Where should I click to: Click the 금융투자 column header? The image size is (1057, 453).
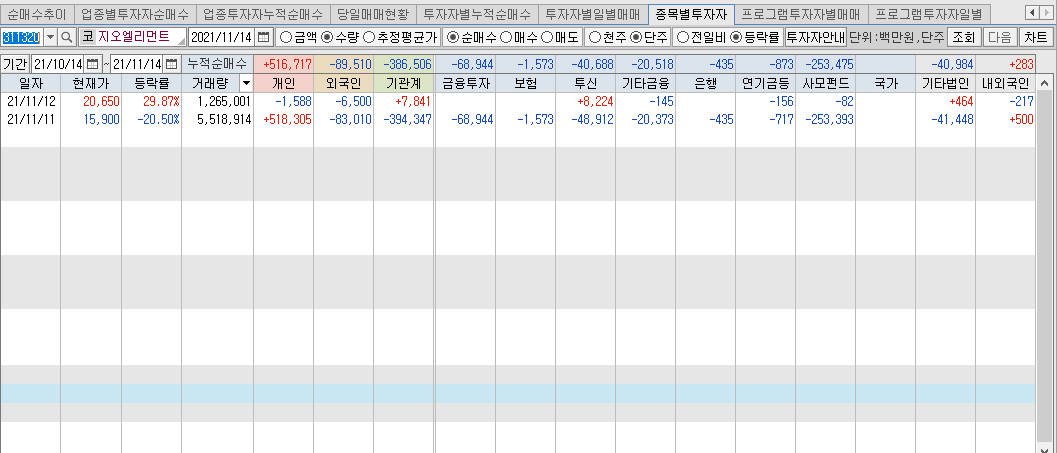[x=465, y=84]
